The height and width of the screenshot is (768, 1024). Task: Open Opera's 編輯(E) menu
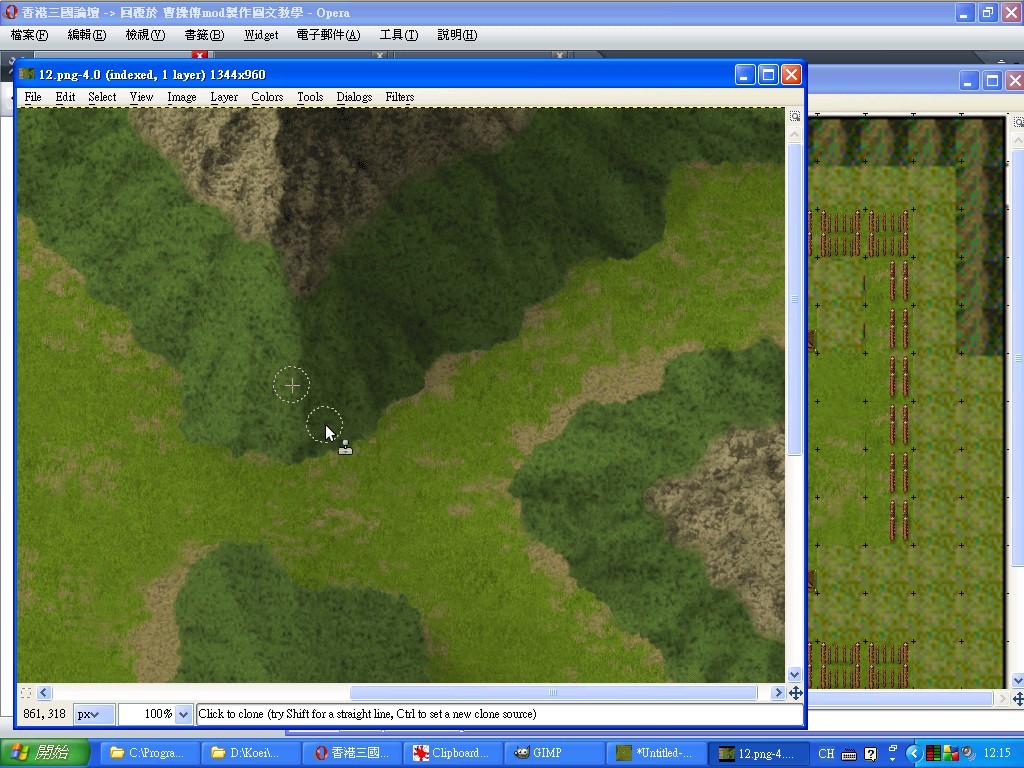tap(87, 35)
